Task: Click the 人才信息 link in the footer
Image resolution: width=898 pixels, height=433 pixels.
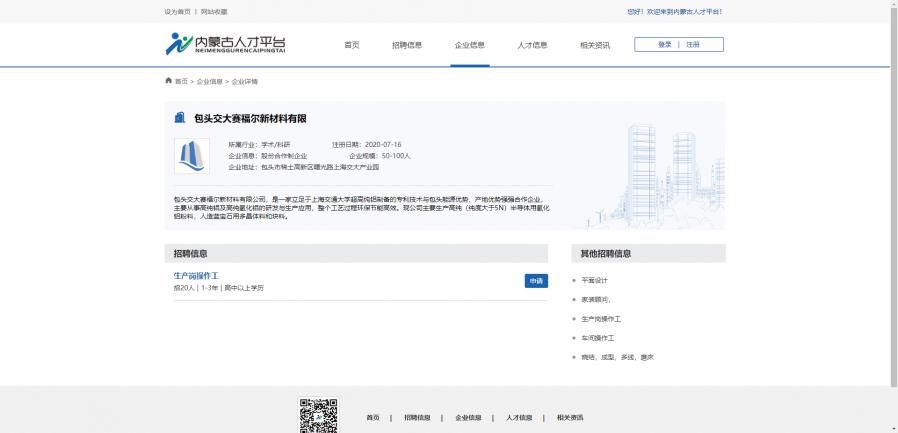Action: (519, 417)
